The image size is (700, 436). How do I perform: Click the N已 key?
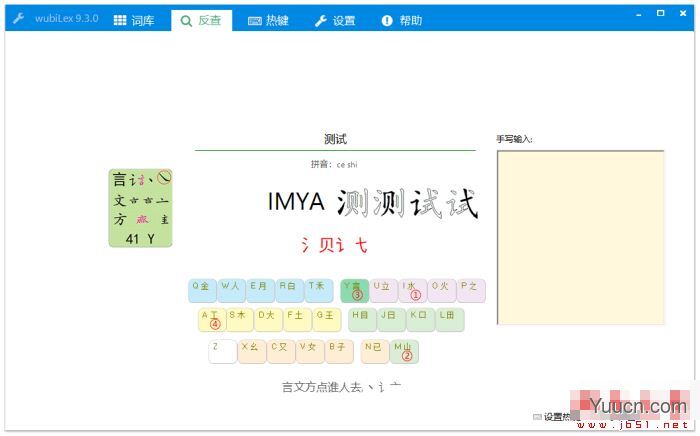pyautogui.click(x=375, y=351)
